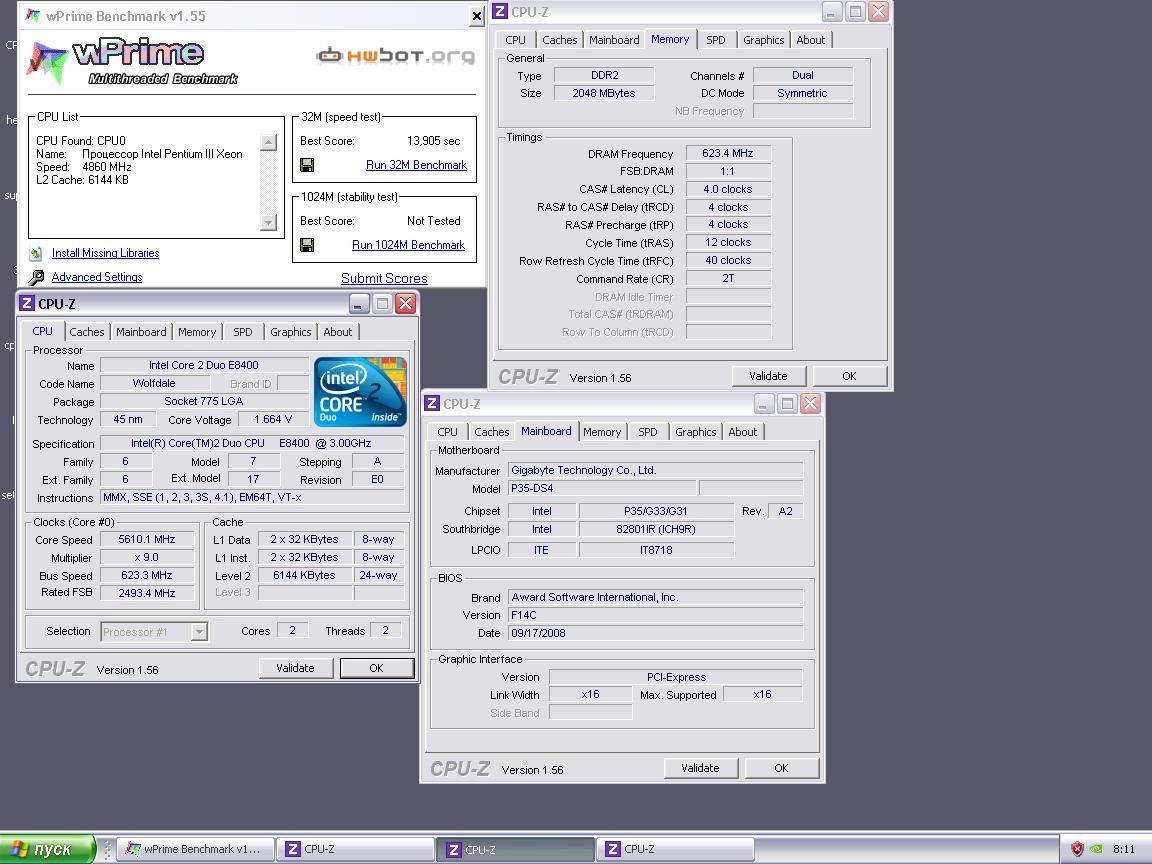Minimize the CPU-Z CPU window
This screenshot has height=864, width=1152.
[x=359, y=303]
